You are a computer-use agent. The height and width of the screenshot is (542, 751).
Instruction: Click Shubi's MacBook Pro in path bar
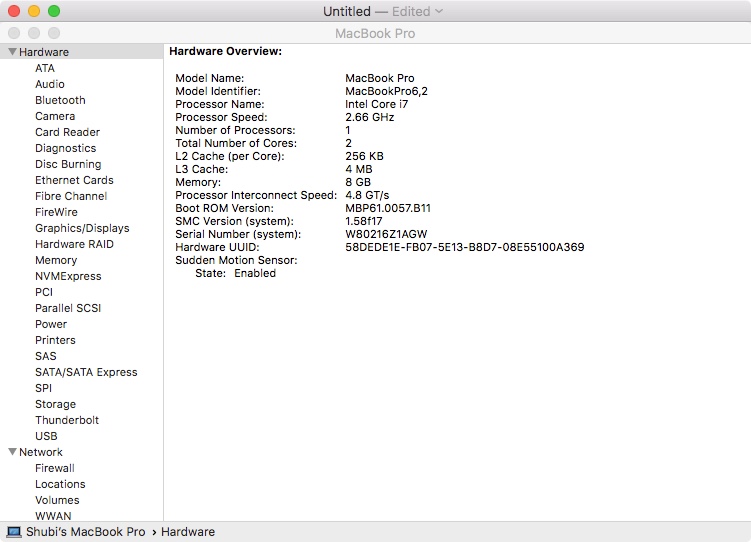click(85, 532)
